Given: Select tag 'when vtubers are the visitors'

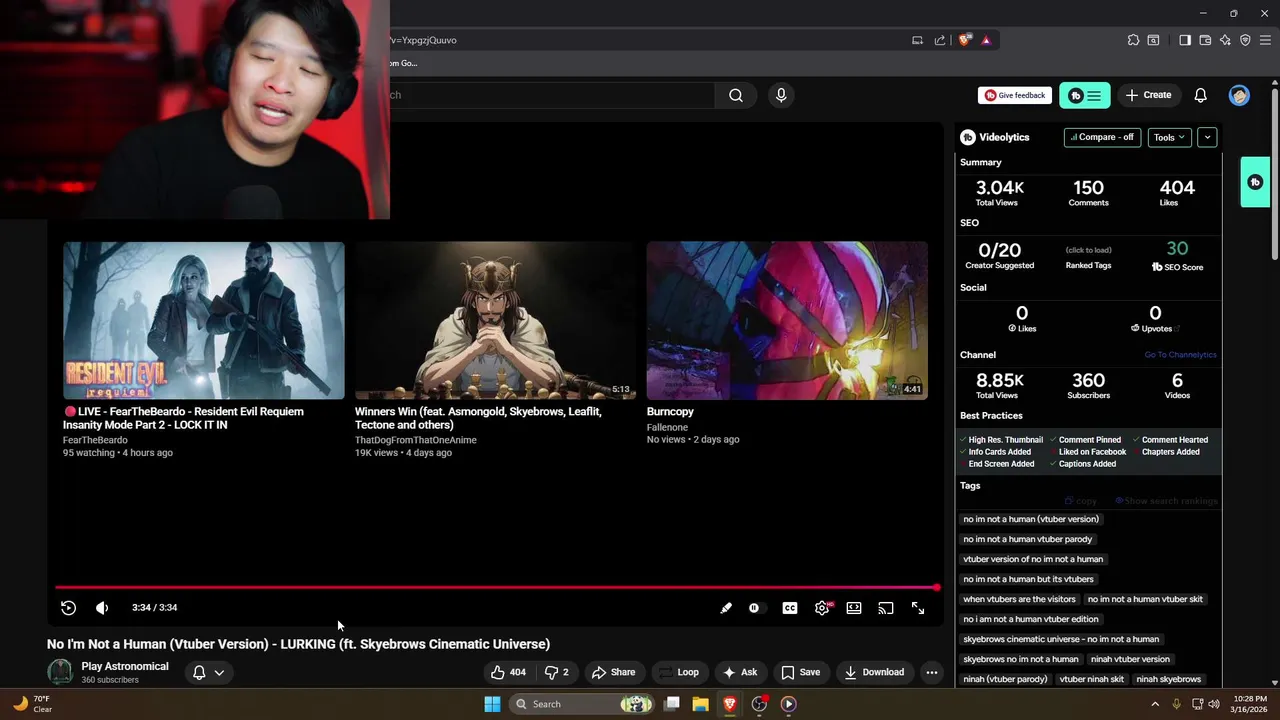Looking at the screenshot, I should click(1019, 599).
